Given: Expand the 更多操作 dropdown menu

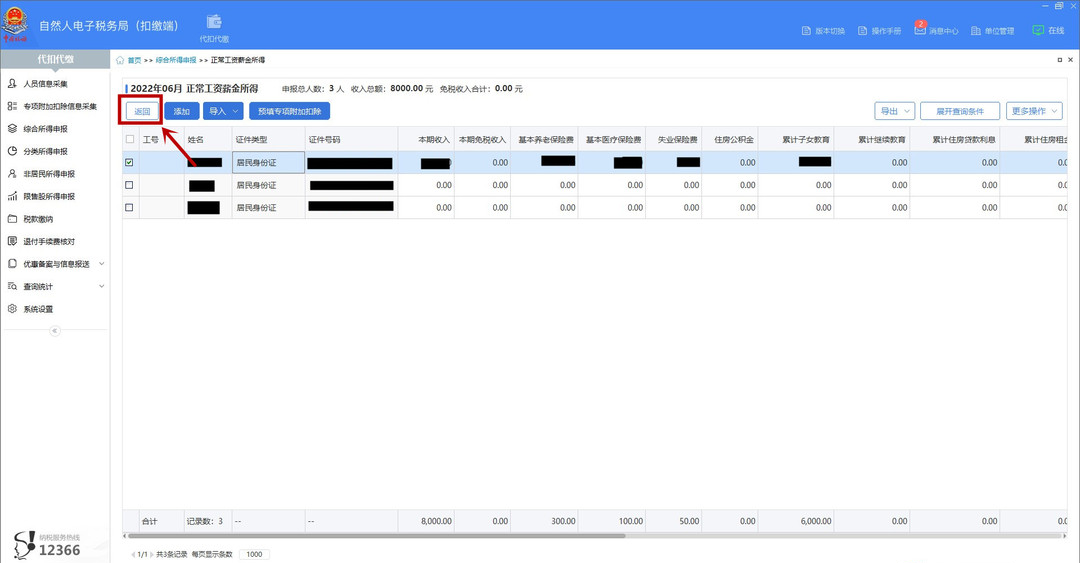Looking at the screenshot, I should point(1034,111).
